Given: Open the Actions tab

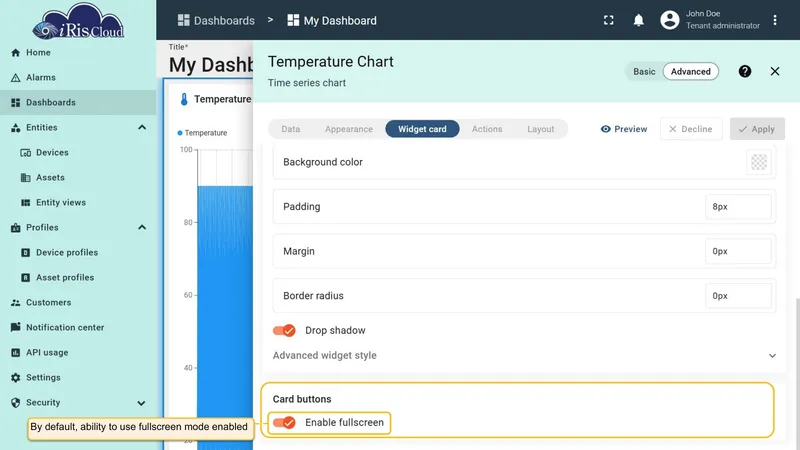Looking at the screenshot, I should point(487,129).
